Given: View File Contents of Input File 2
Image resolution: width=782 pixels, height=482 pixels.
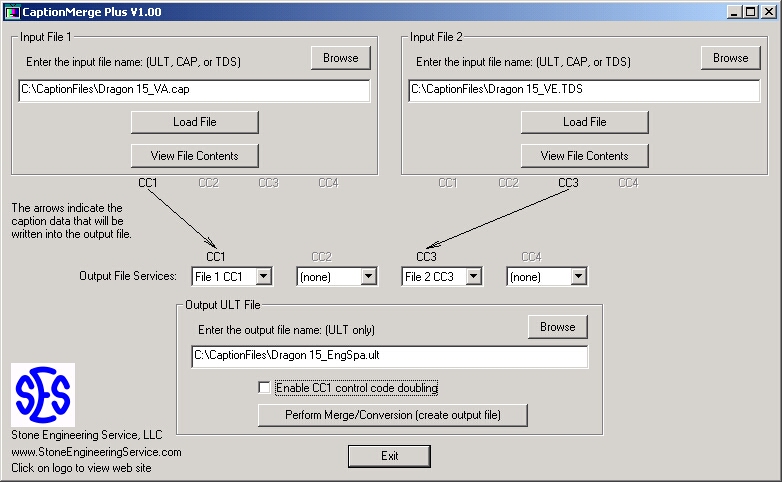Looking at the screenshot, I should pyautogui.click(x=584, y=156).
